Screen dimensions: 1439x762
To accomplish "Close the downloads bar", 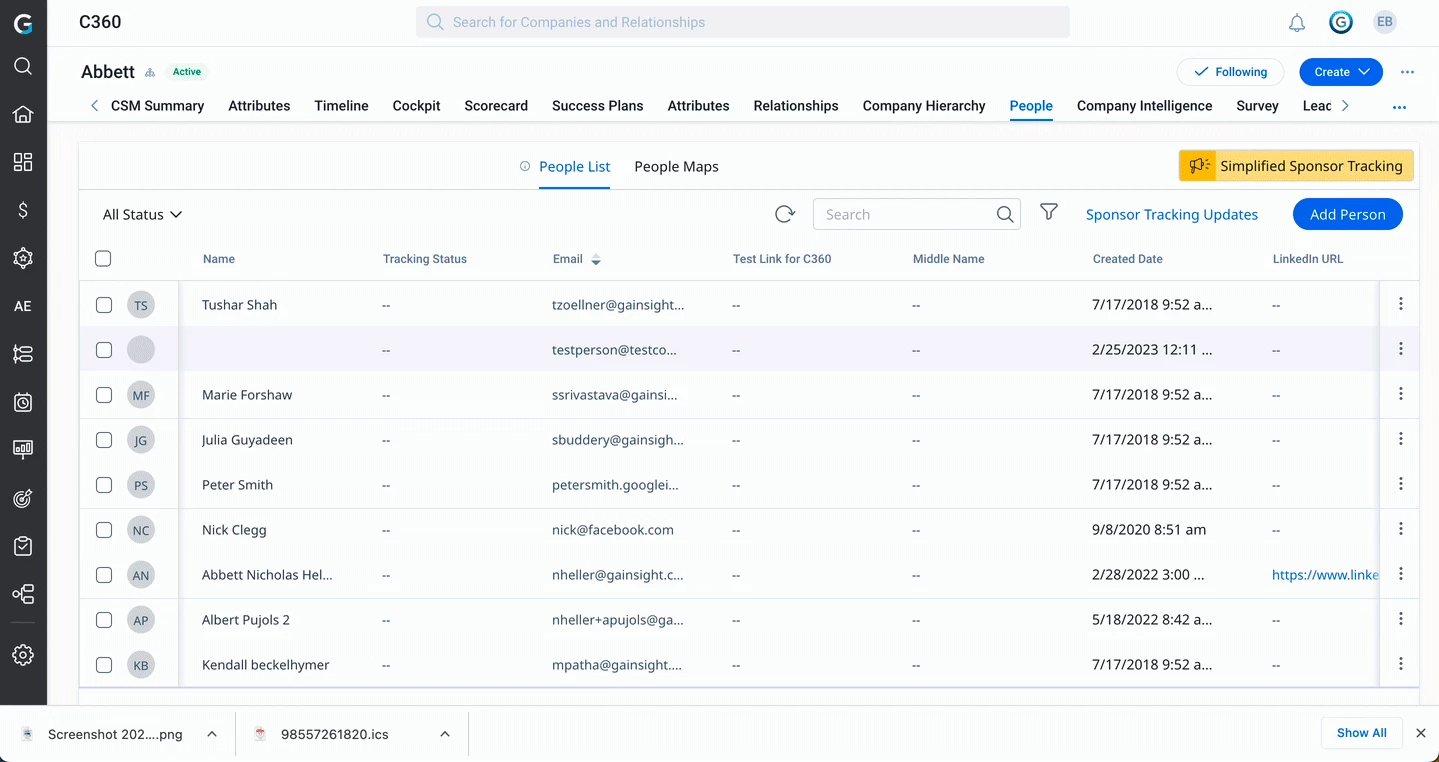I will pyautogui.click(x=1420, y=733).
